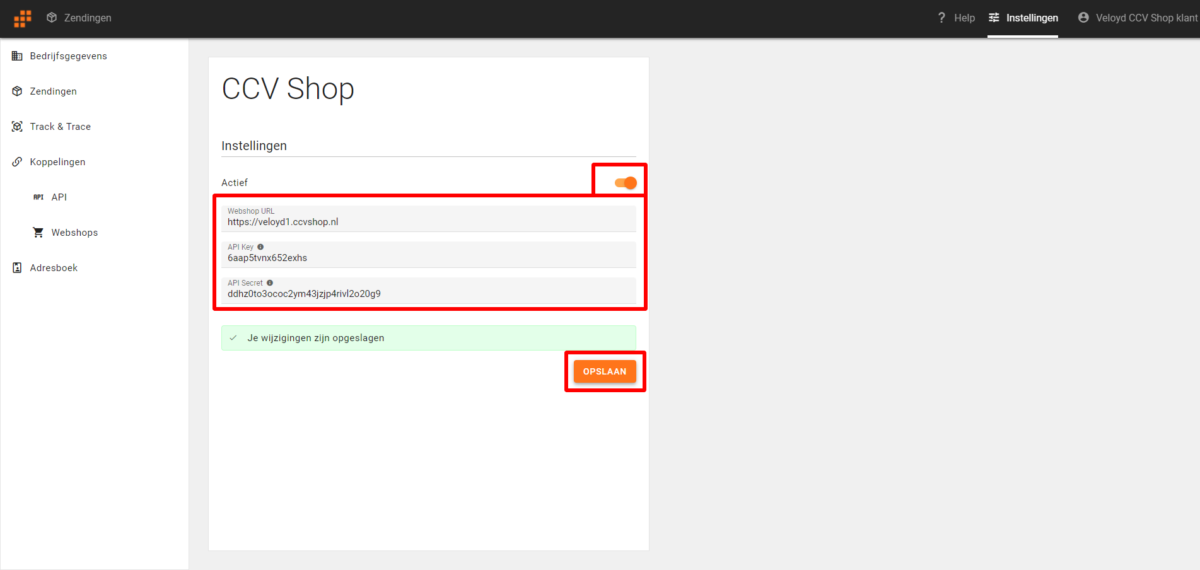
Task: Click the Webshops shopping cart icon
Action: click(x=39, y=233)
